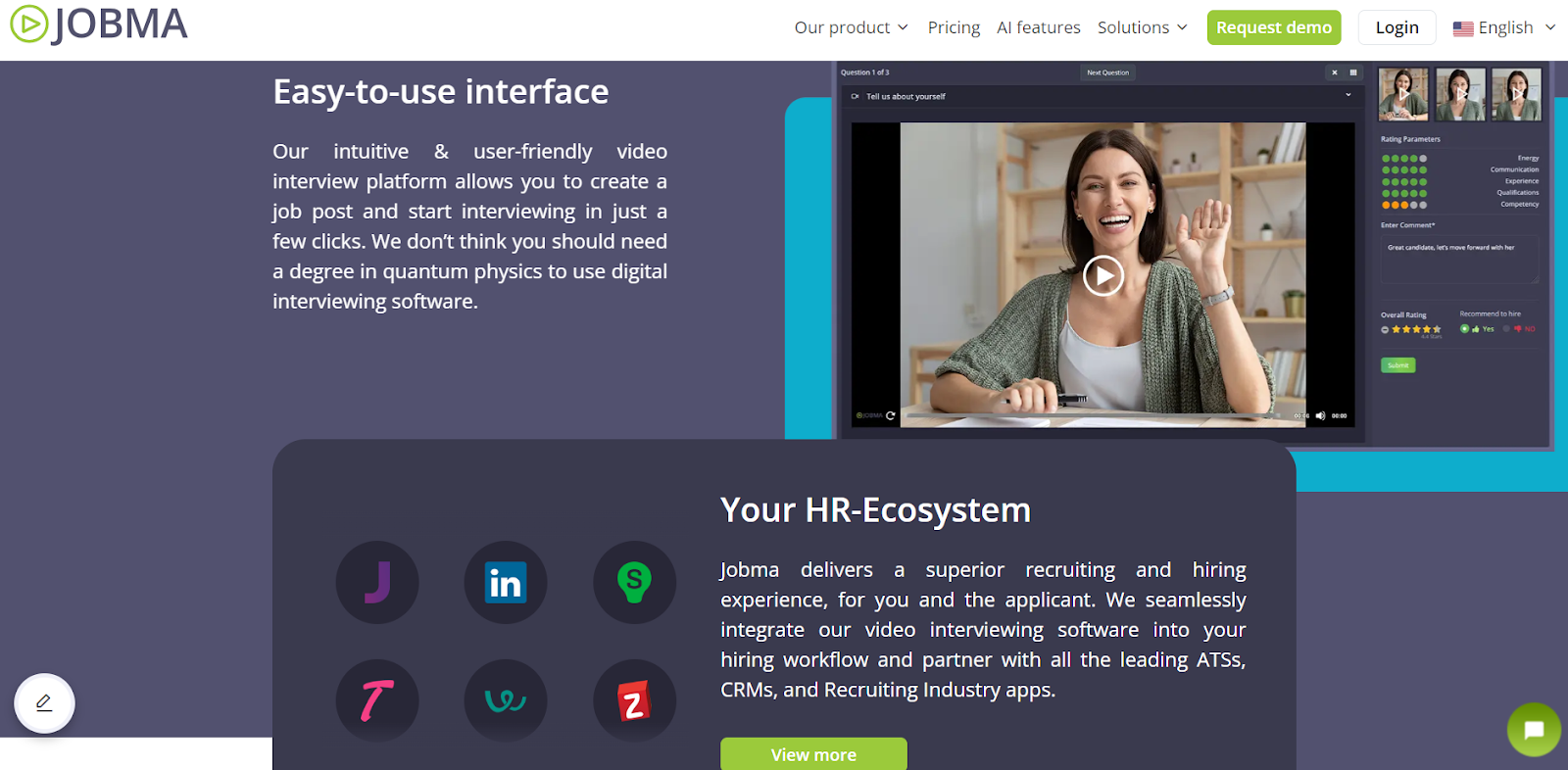Open the third candidate video thumbnail

(1516, 94)
